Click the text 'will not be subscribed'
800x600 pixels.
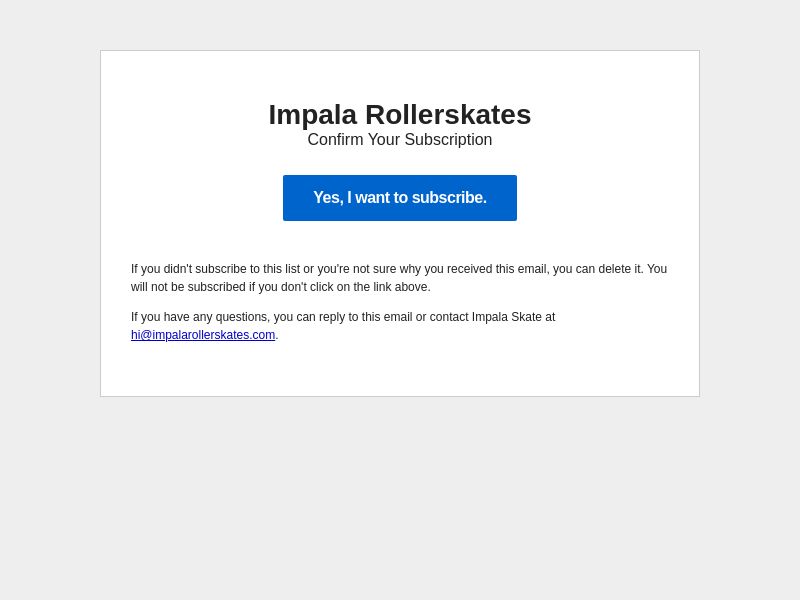[188, 287]
